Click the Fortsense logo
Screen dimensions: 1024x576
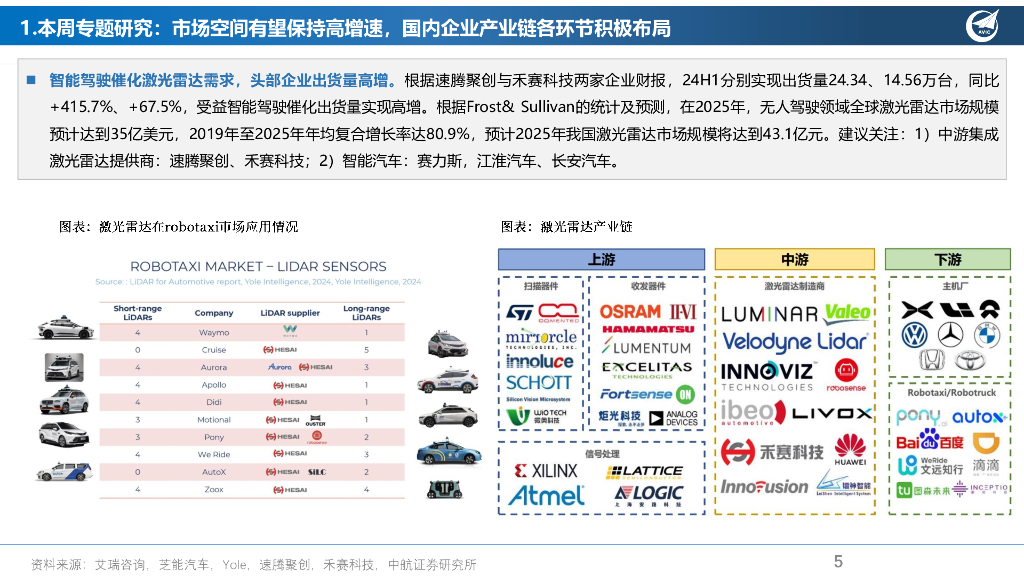click(x=636, y=394)
